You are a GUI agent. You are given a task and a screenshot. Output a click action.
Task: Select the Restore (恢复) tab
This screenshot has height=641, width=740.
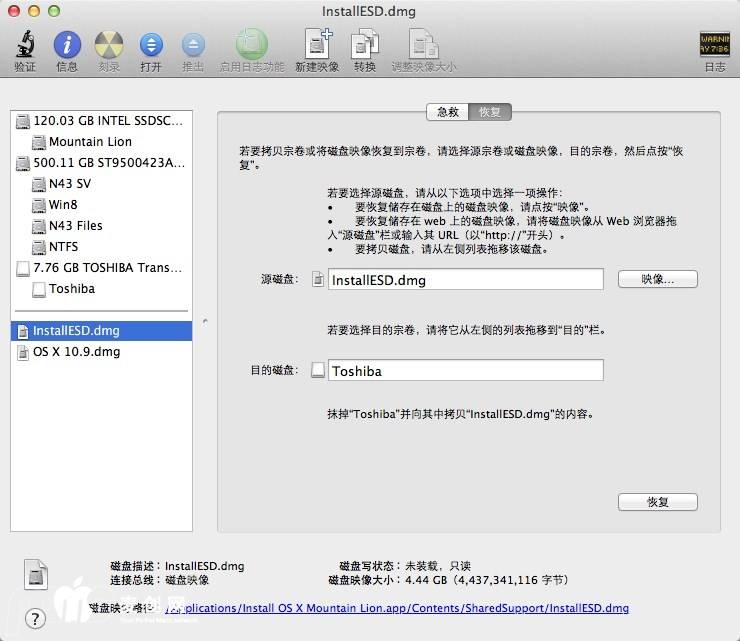click(x=490, y=112)
